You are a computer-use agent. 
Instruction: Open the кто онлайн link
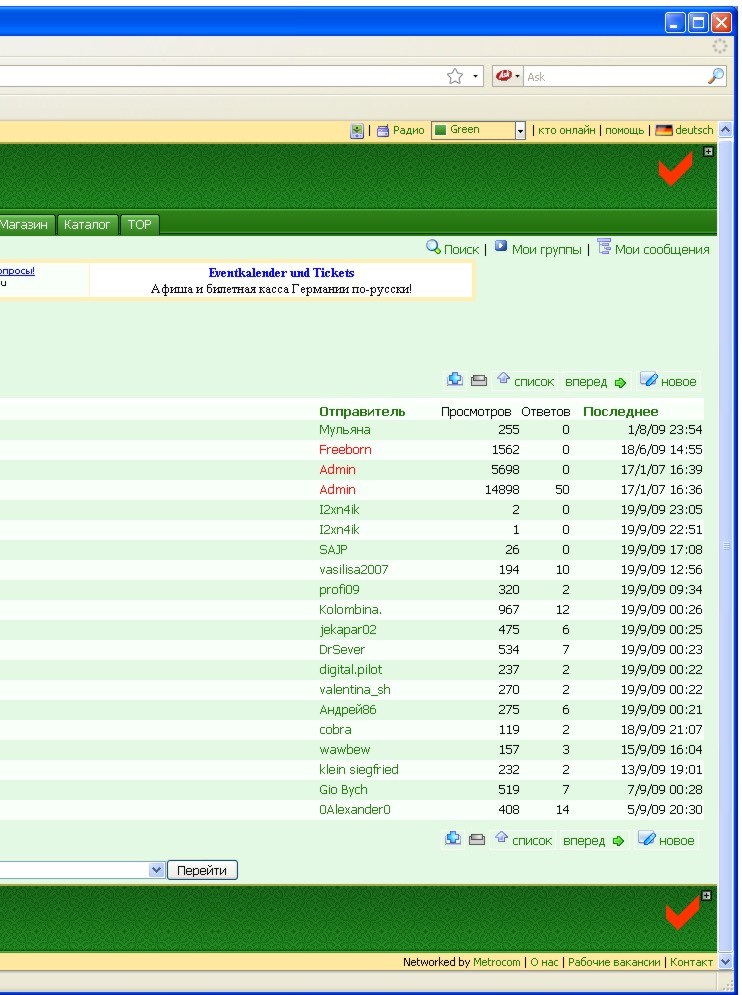pos(566,130)
